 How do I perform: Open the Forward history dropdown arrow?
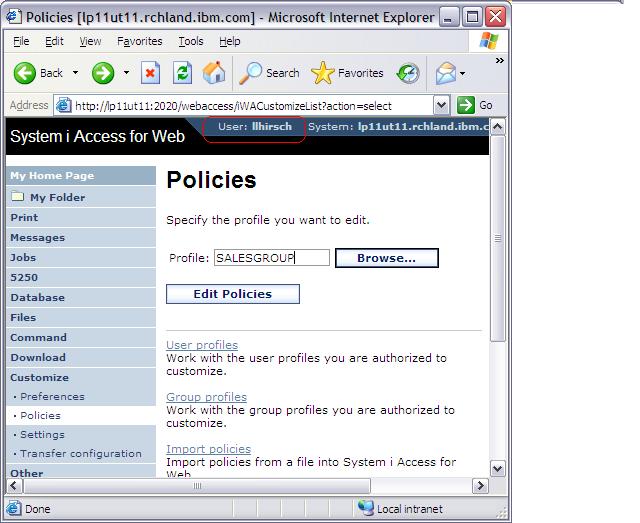pyautogui.click(x=127, y=73)
